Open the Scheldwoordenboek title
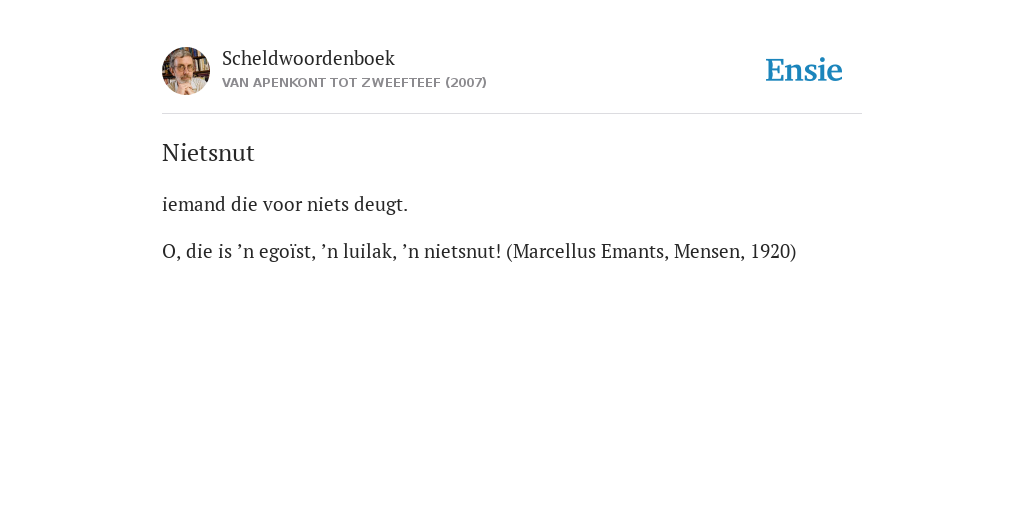 click(308, 58)
